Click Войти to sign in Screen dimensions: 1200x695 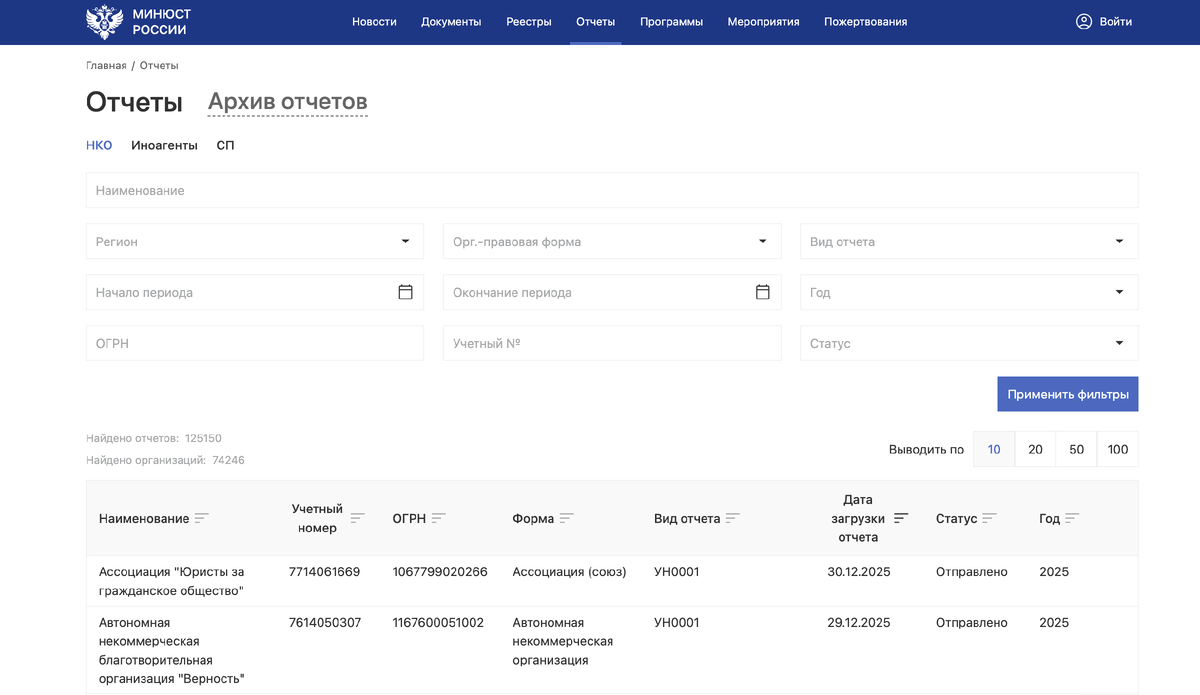click(x=1115, y=22)
